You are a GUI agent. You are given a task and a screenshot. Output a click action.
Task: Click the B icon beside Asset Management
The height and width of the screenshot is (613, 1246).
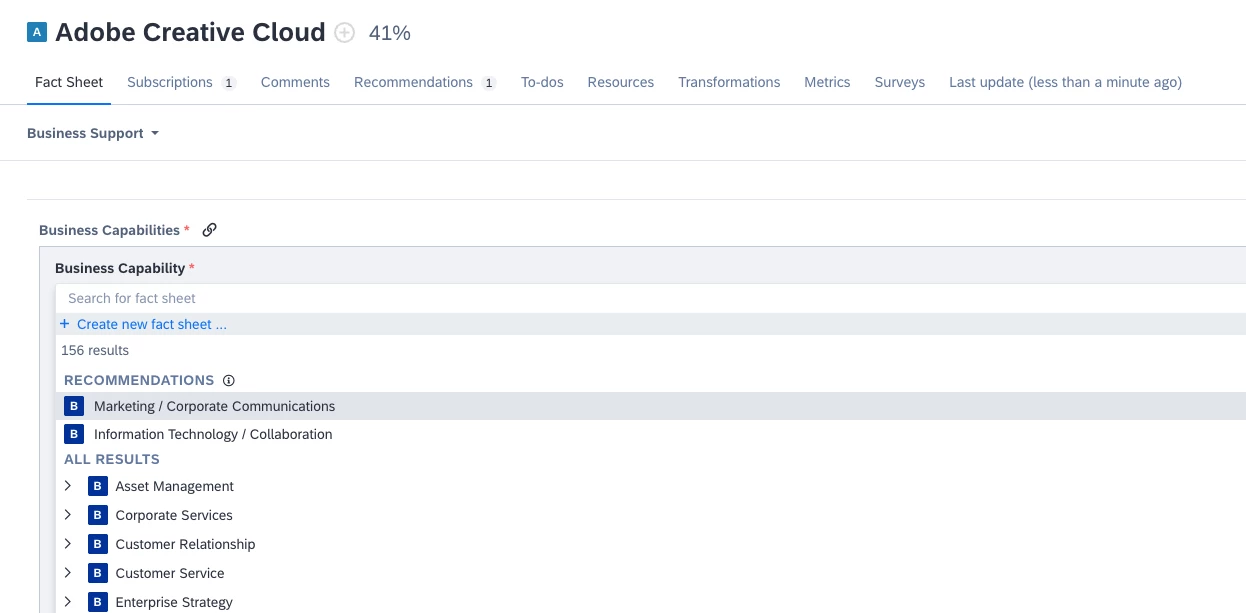pos(97,486)
